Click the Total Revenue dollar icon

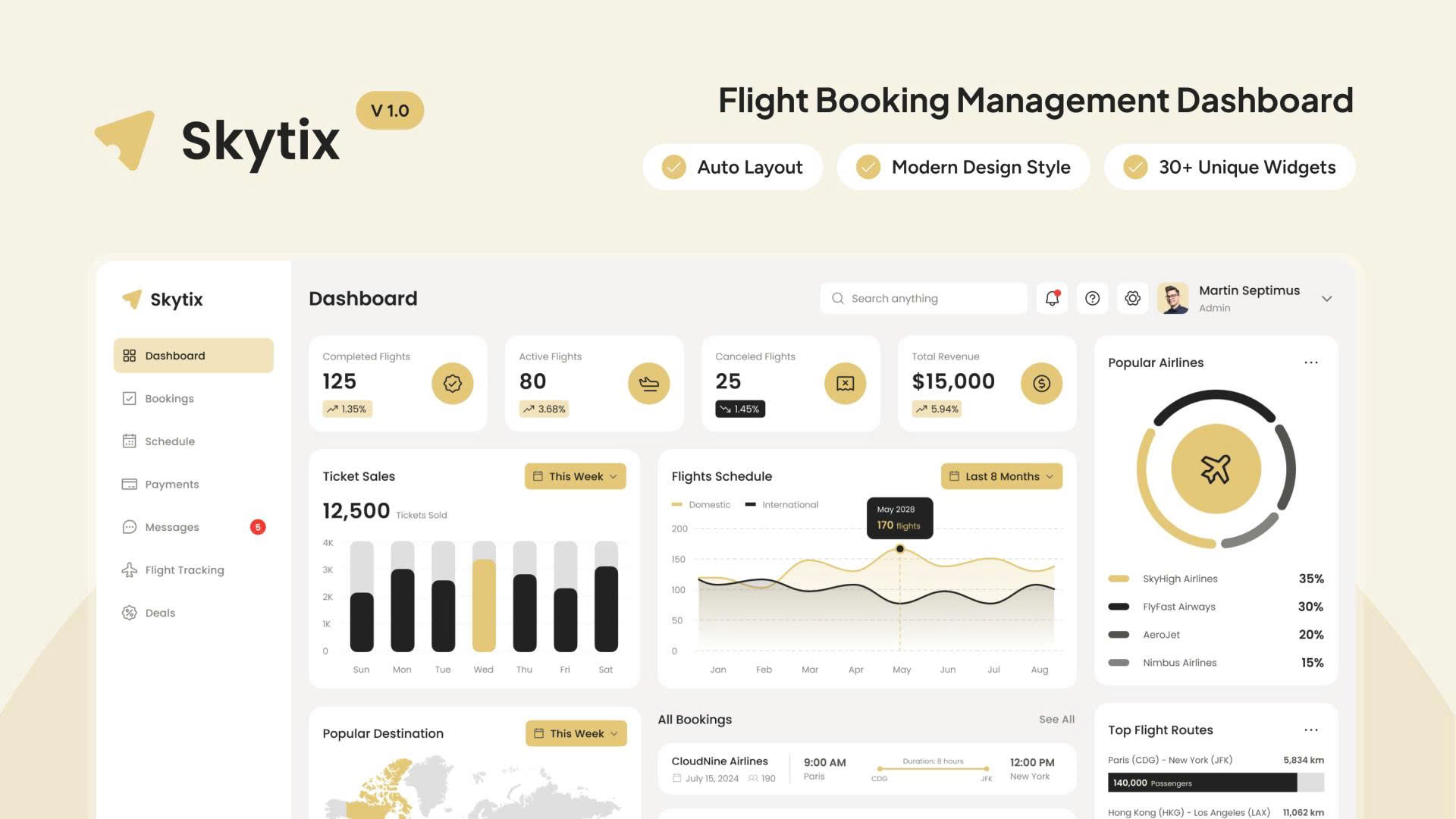click(x=1041, y=383)
